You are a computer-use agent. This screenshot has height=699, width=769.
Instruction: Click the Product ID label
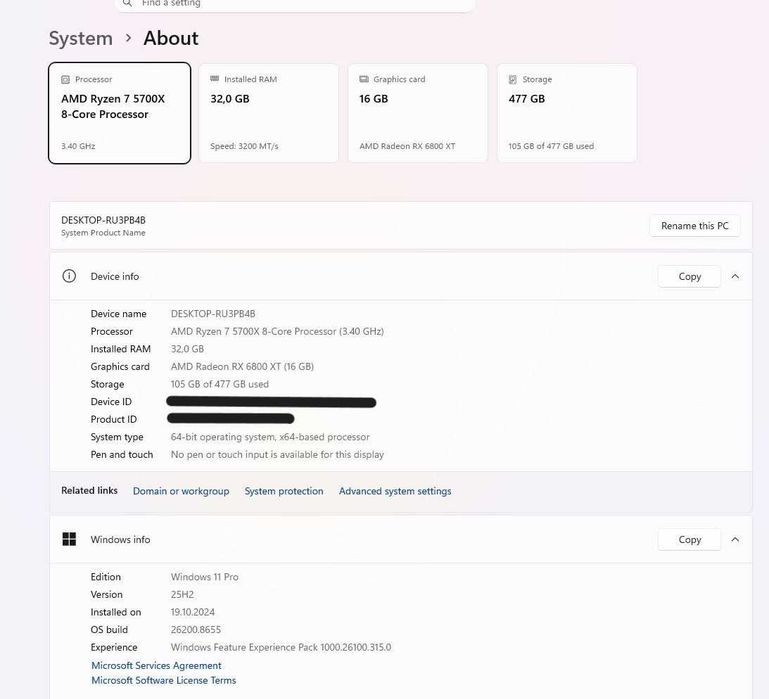[114, 419]
